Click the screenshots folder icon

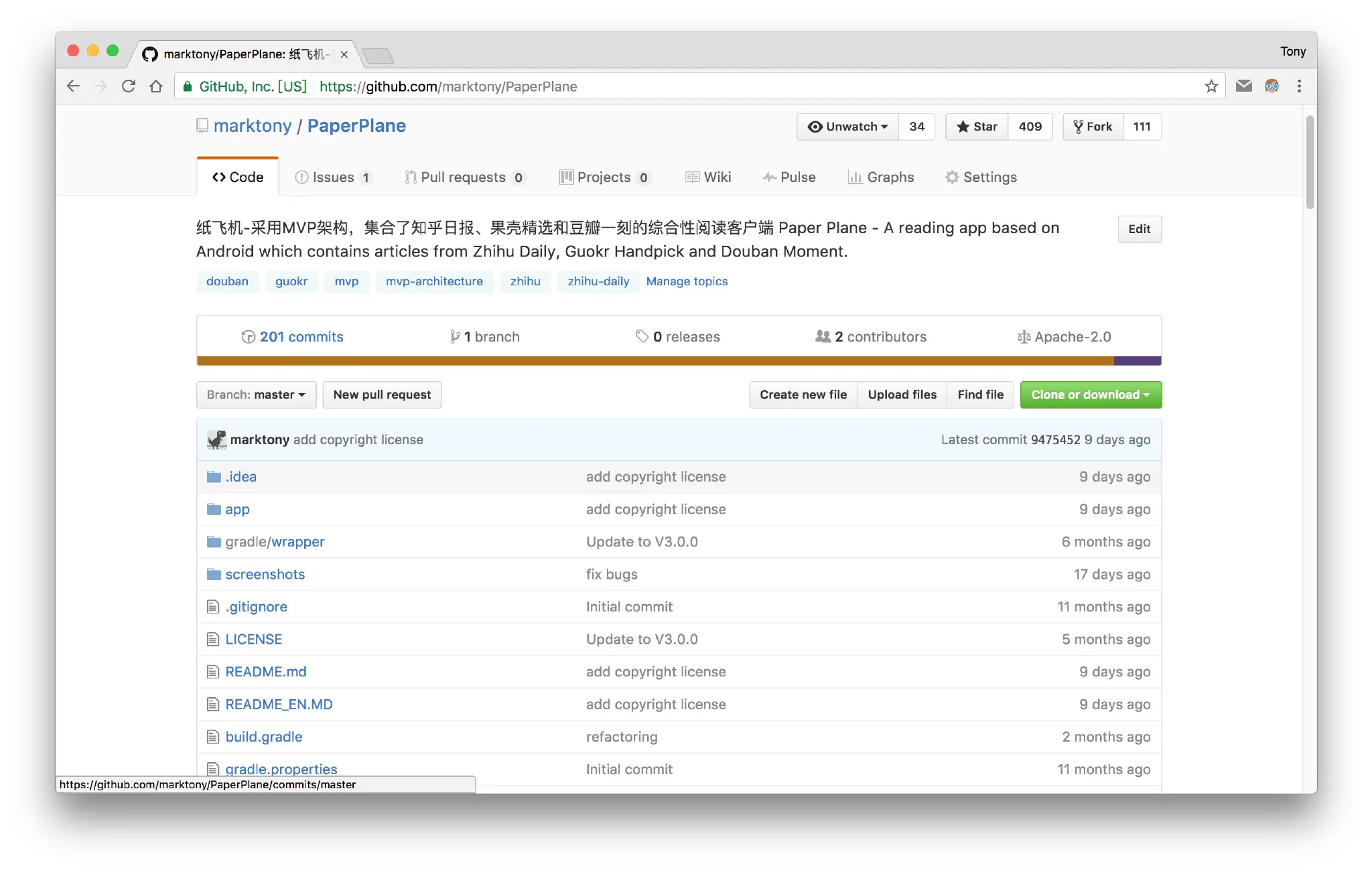(214, 574)
